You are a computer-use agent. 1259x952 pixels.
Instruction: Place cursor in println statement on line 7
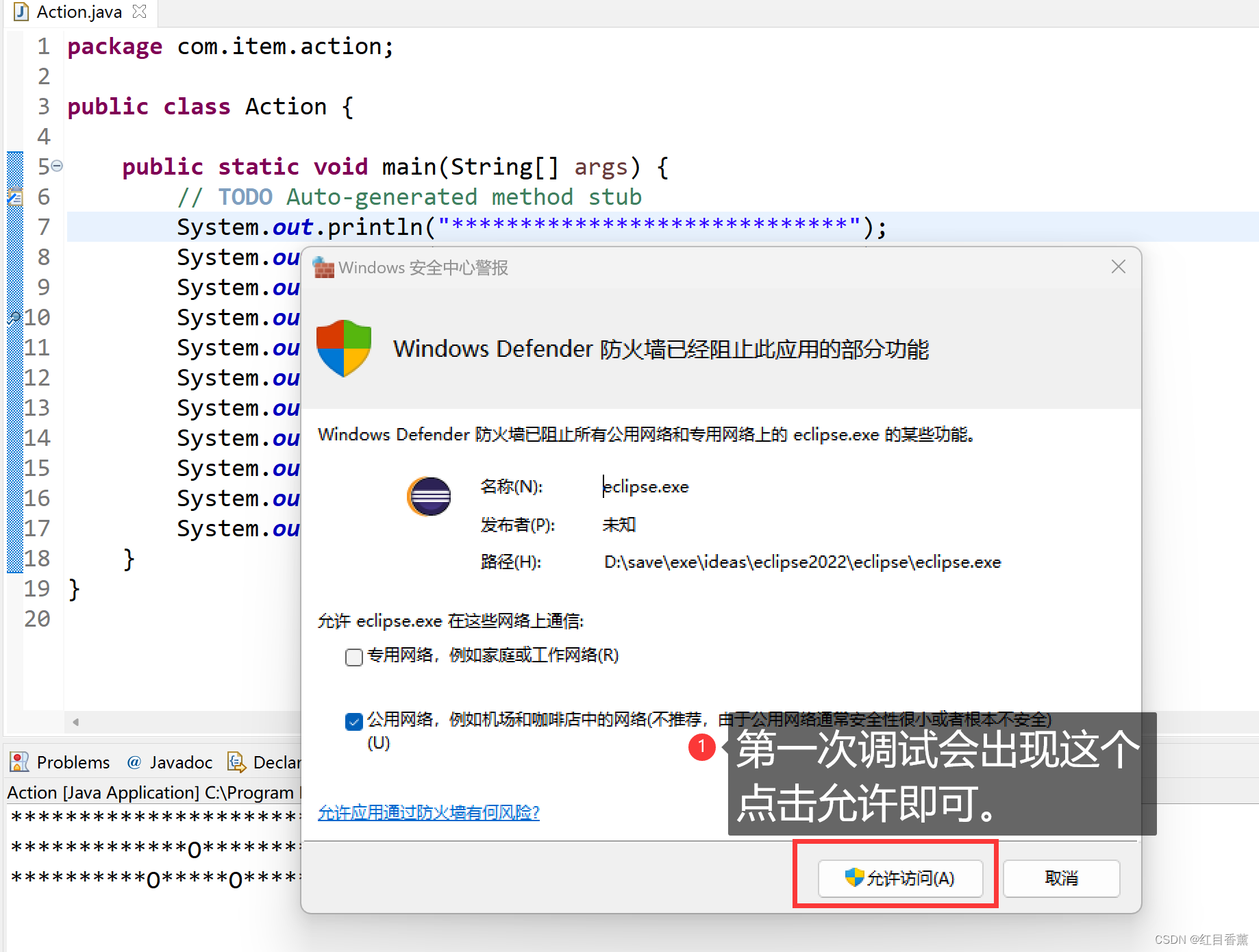coord(532,227)
